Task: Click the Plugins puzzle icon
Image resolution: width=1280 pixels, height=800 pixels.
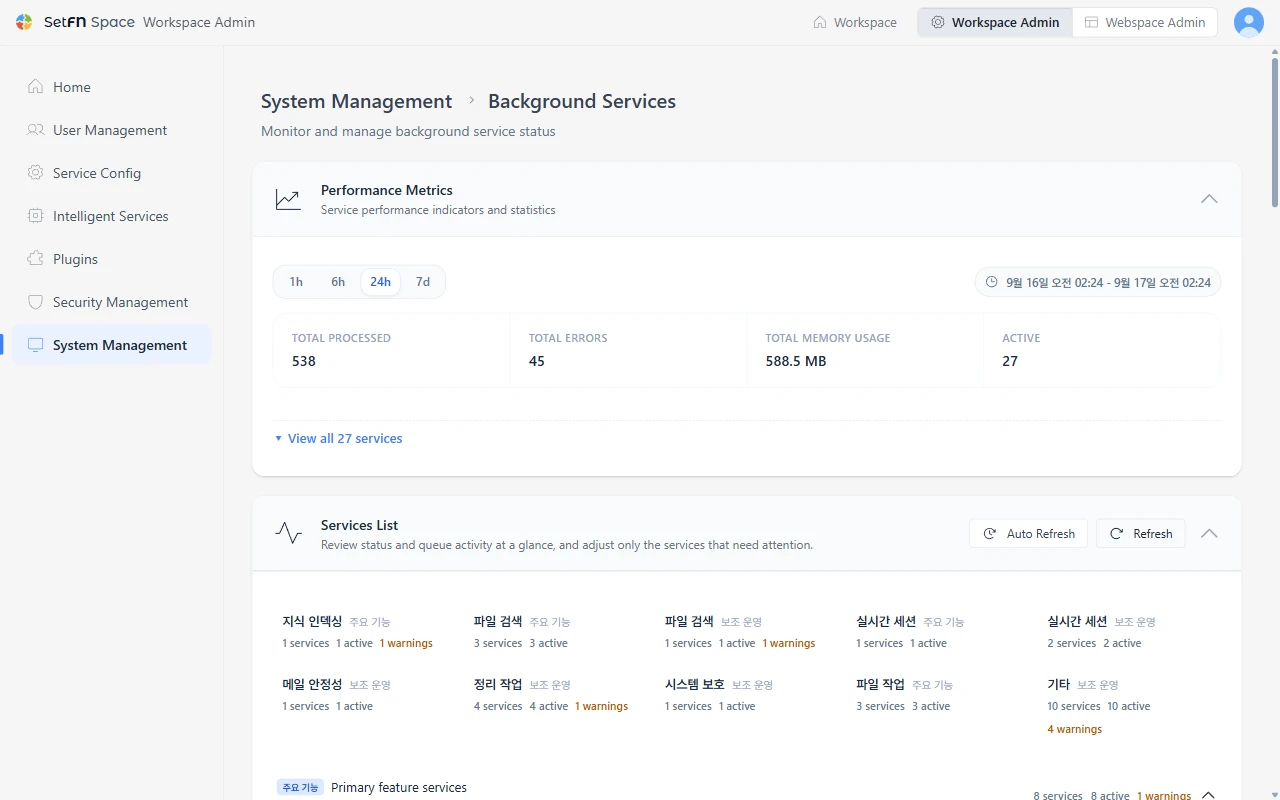Action: click(x=36, y=259)
